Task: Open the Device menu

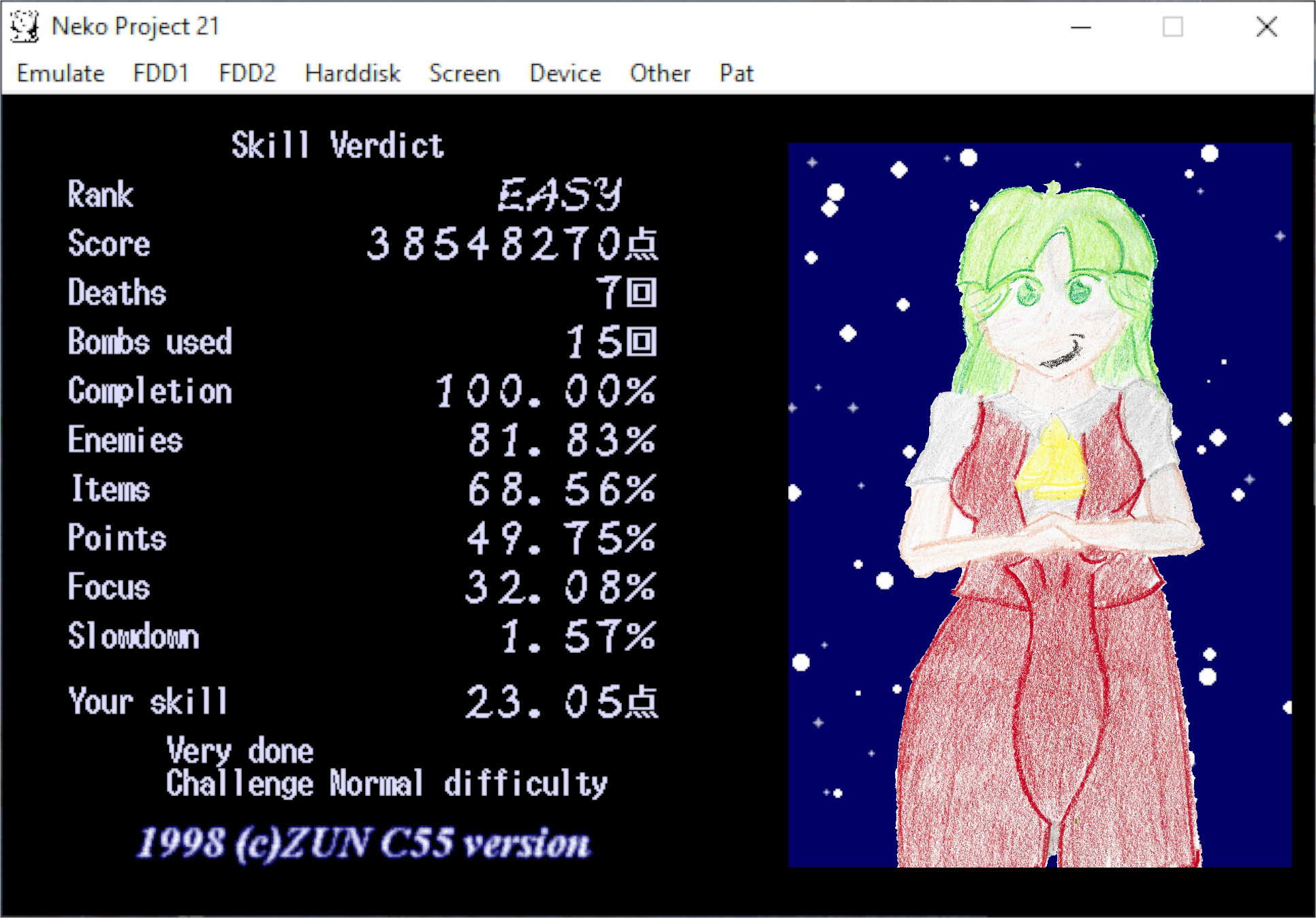Action: click(x=565, y=73)
